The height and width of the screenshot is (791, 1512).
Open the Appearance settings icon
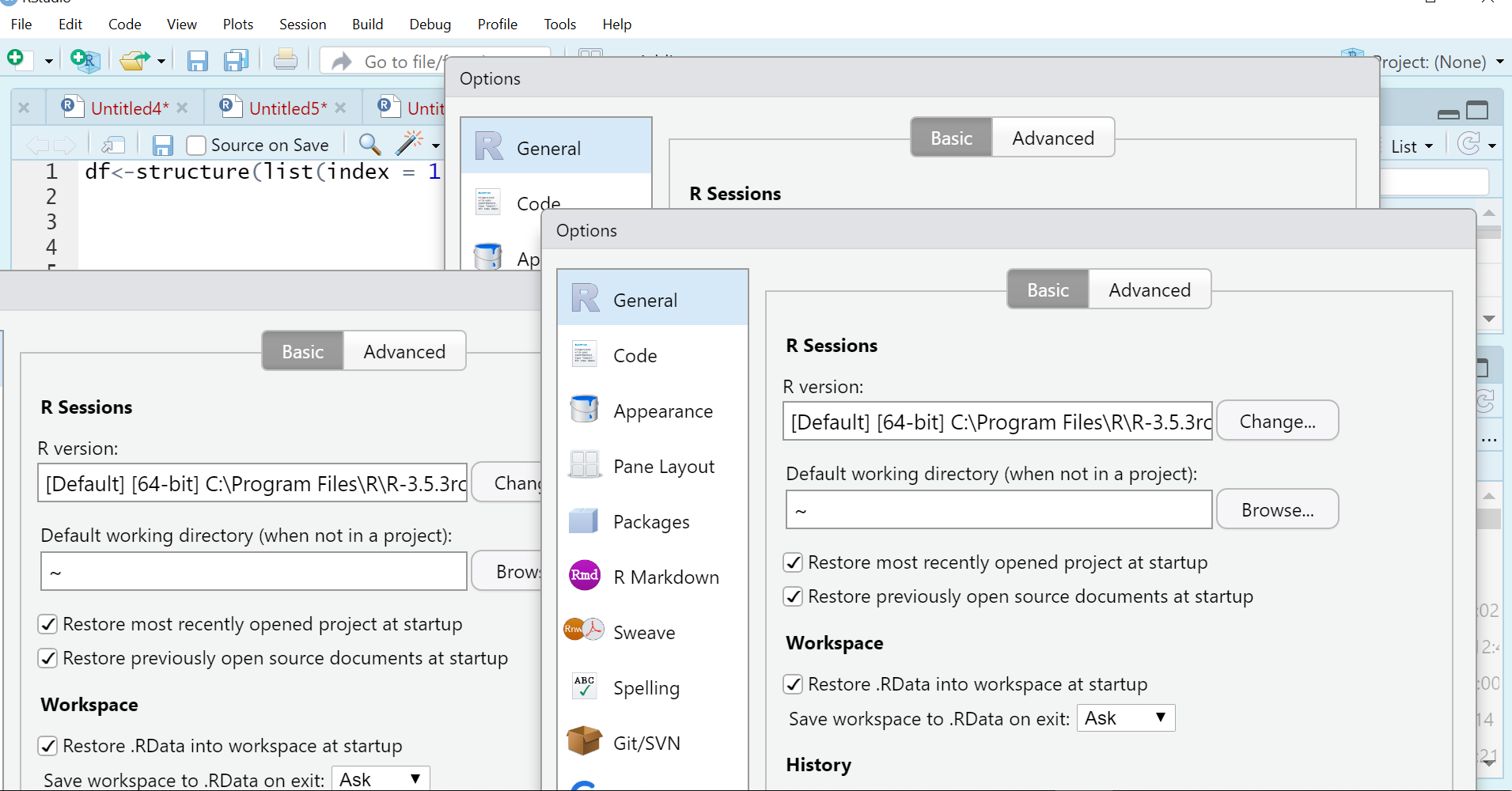tap(584, 409)
